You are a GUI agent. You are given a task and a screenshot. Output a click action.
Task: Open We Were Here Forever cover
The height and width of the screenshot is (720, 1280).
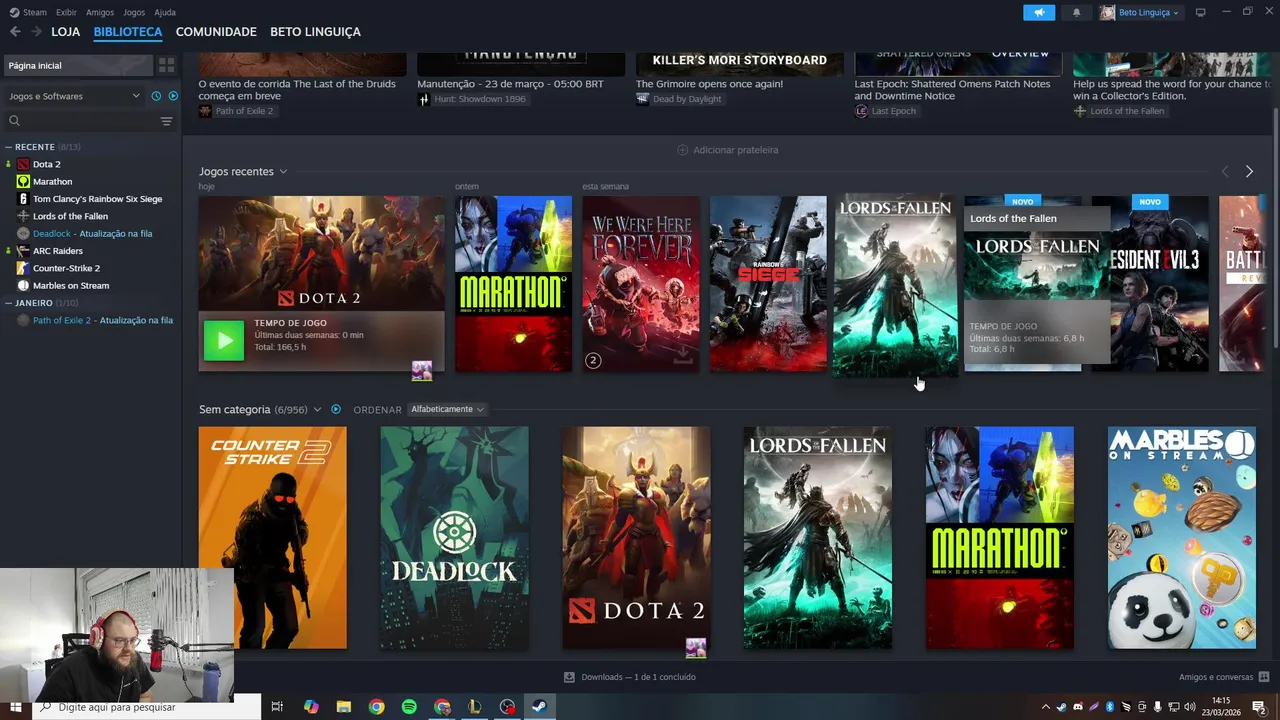641,284
